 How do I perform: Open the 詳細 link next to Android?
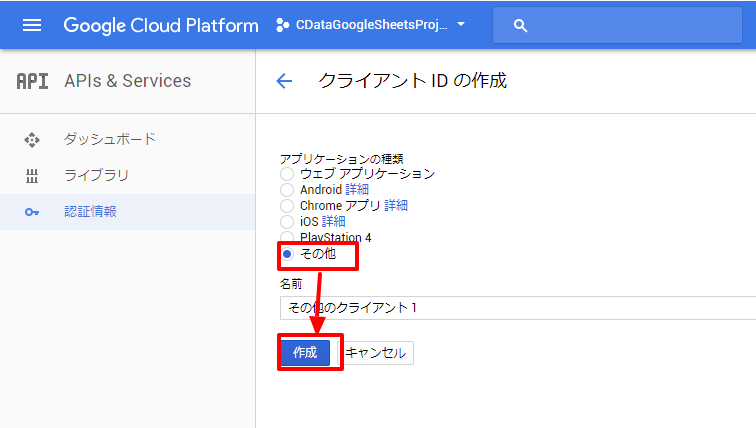[x=357, y=189]
